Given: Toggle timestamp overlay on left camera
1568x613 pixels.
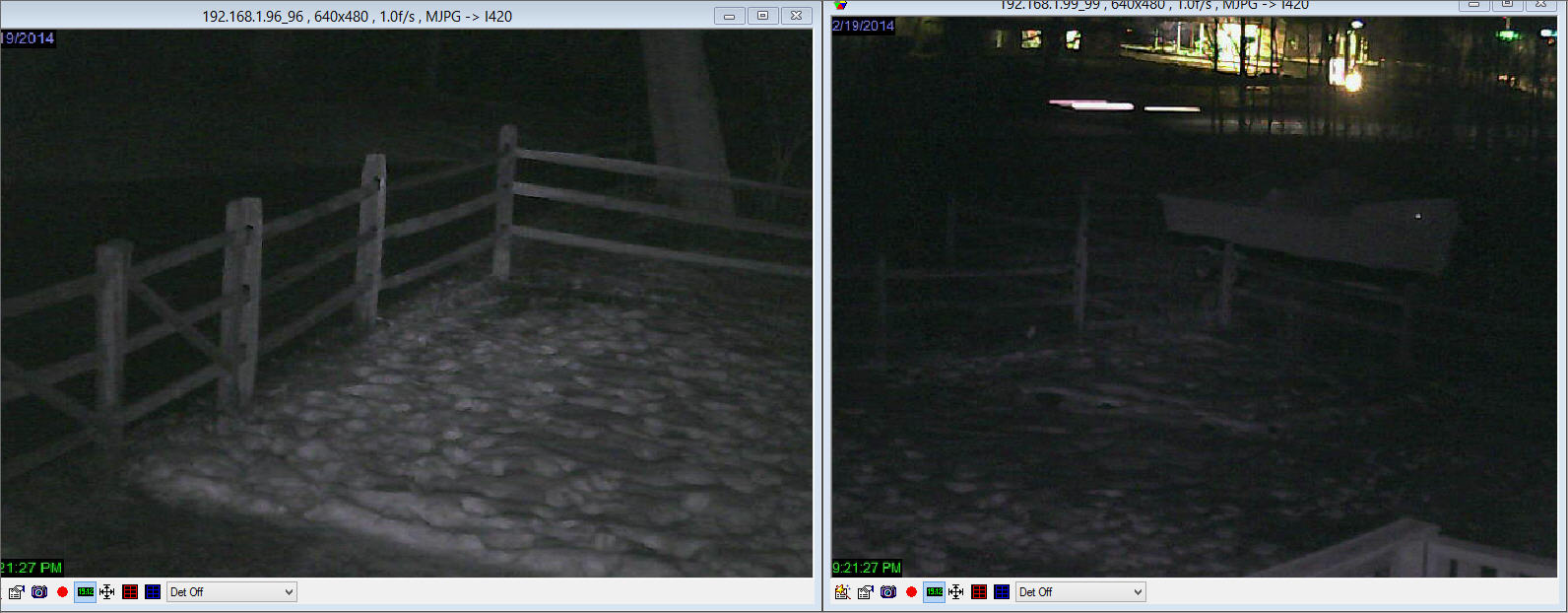Looking at the screenshot, I should (x=85, y=592).
